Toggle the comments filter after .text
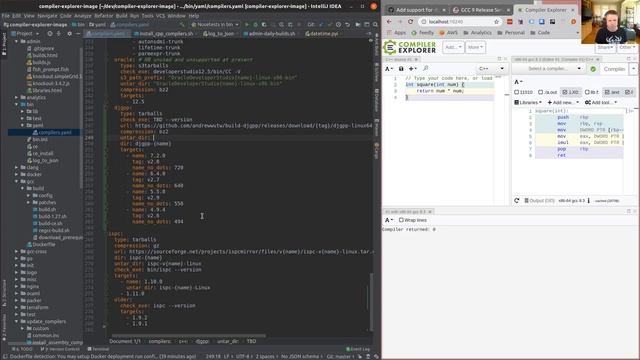This screenshot has height=360, width=640. click(629, 92)
